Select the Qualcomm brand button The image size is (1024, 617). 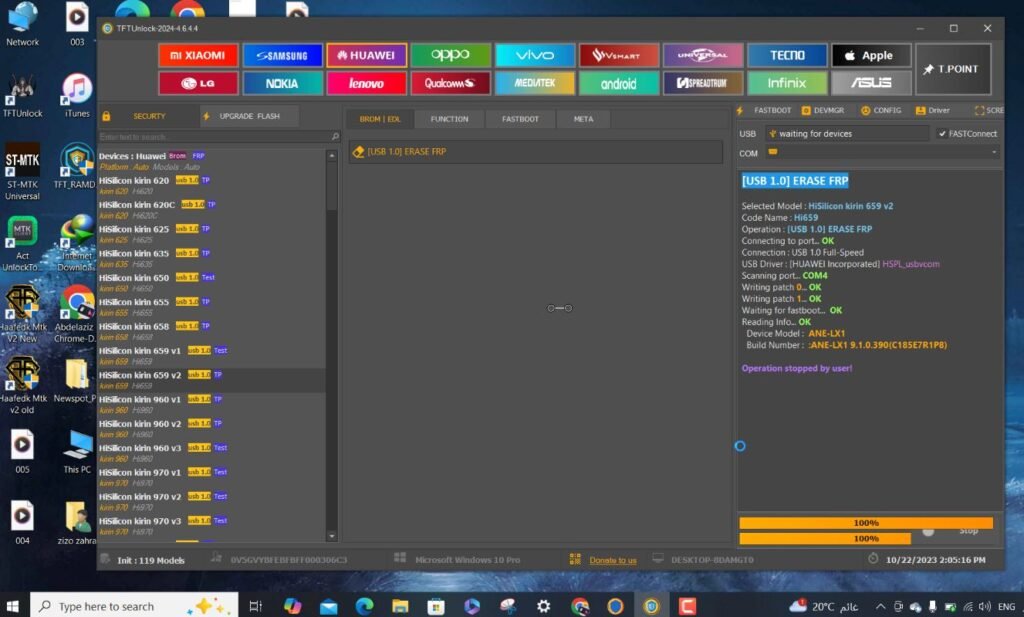point(451,84)
